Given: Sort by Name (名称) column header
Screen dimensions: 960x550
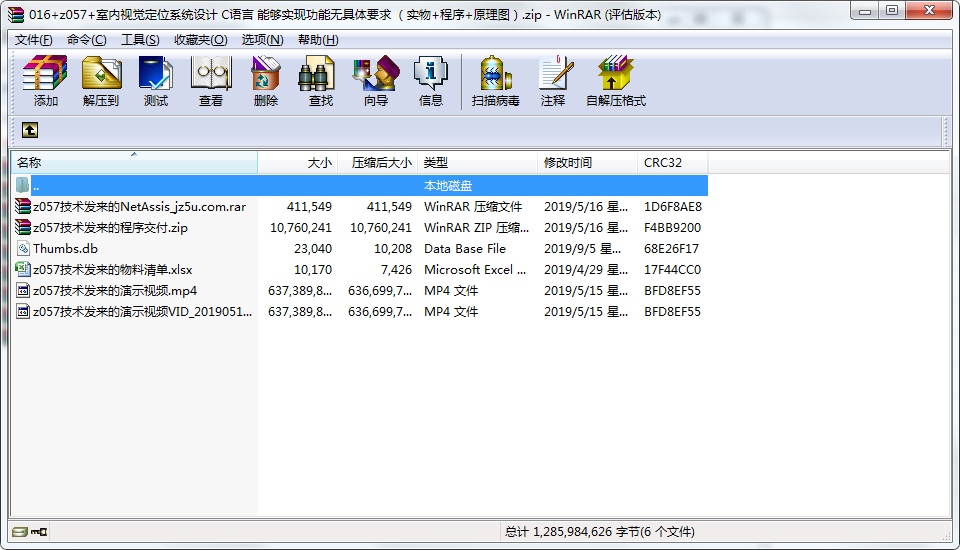Looking at the screenshot, I should (x=134, y=162).
